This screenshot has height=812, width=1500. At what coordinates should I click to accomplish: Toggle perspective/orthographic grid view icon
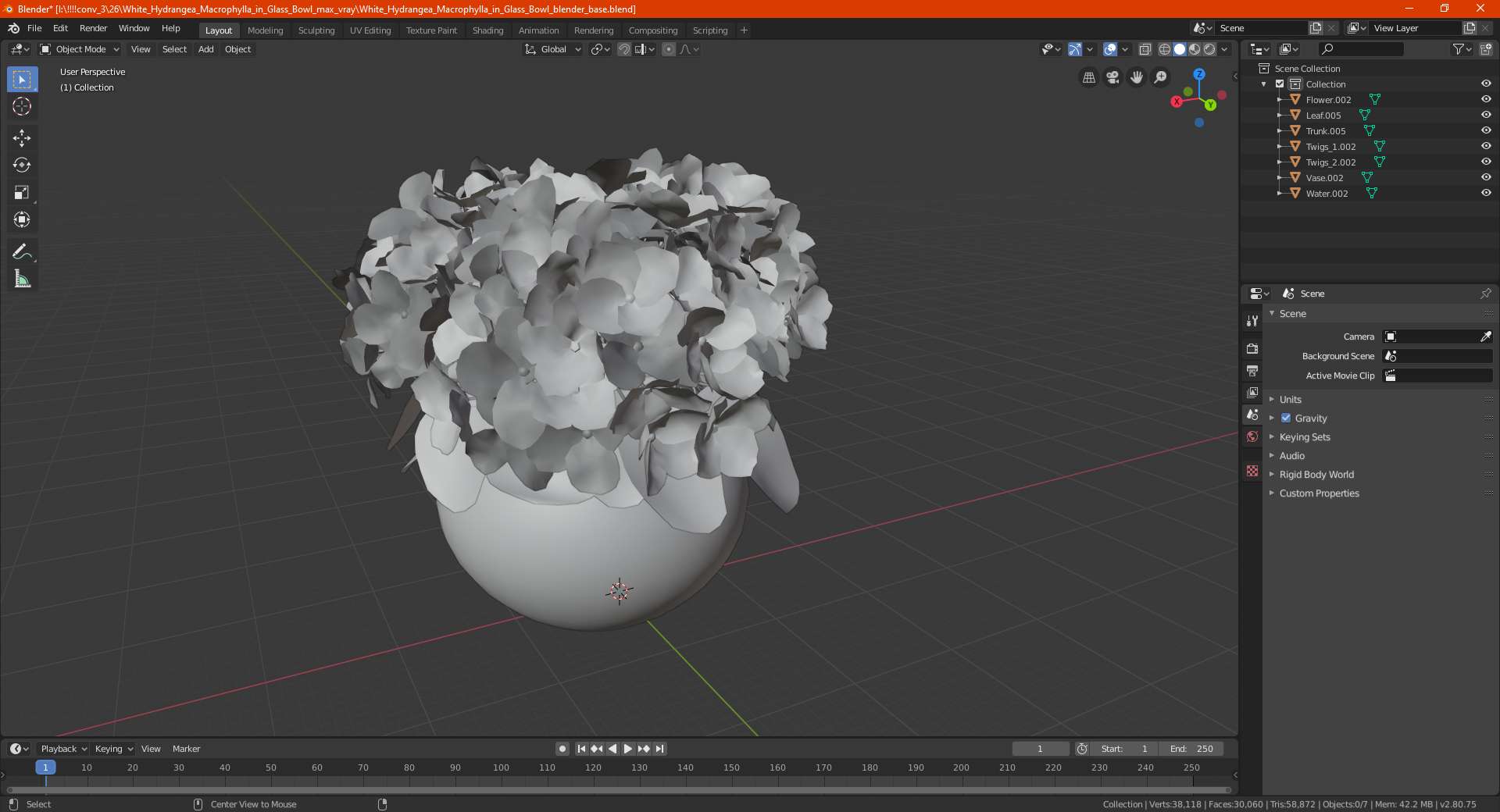[x=1089, y=77]
